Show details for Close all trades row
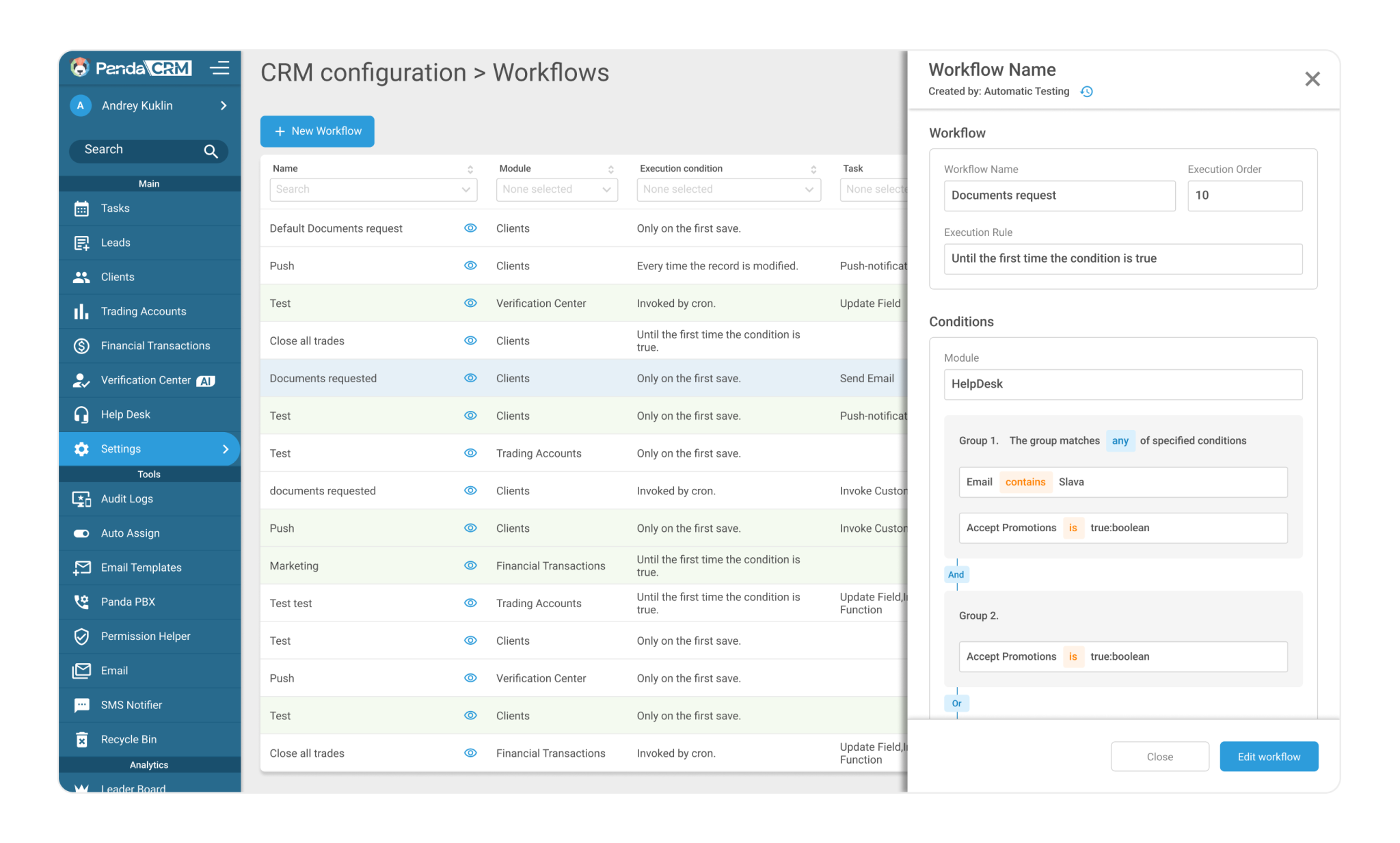 470,340
